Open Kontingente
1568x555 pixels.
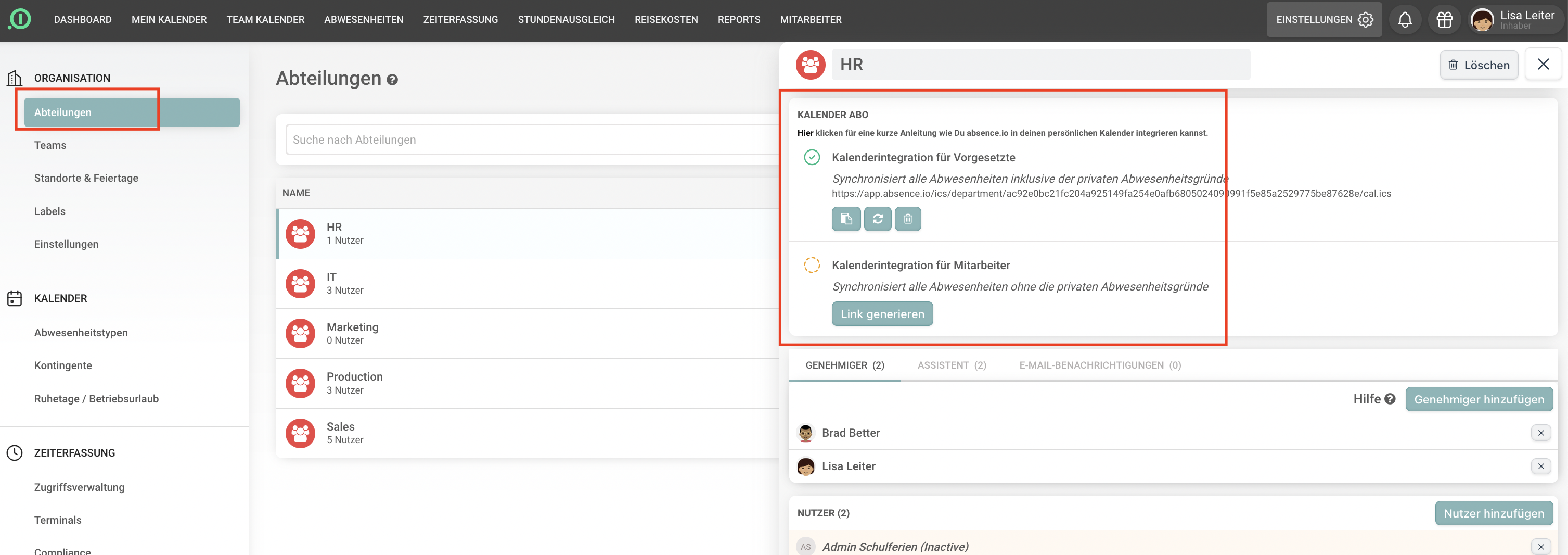click(63, 365)
